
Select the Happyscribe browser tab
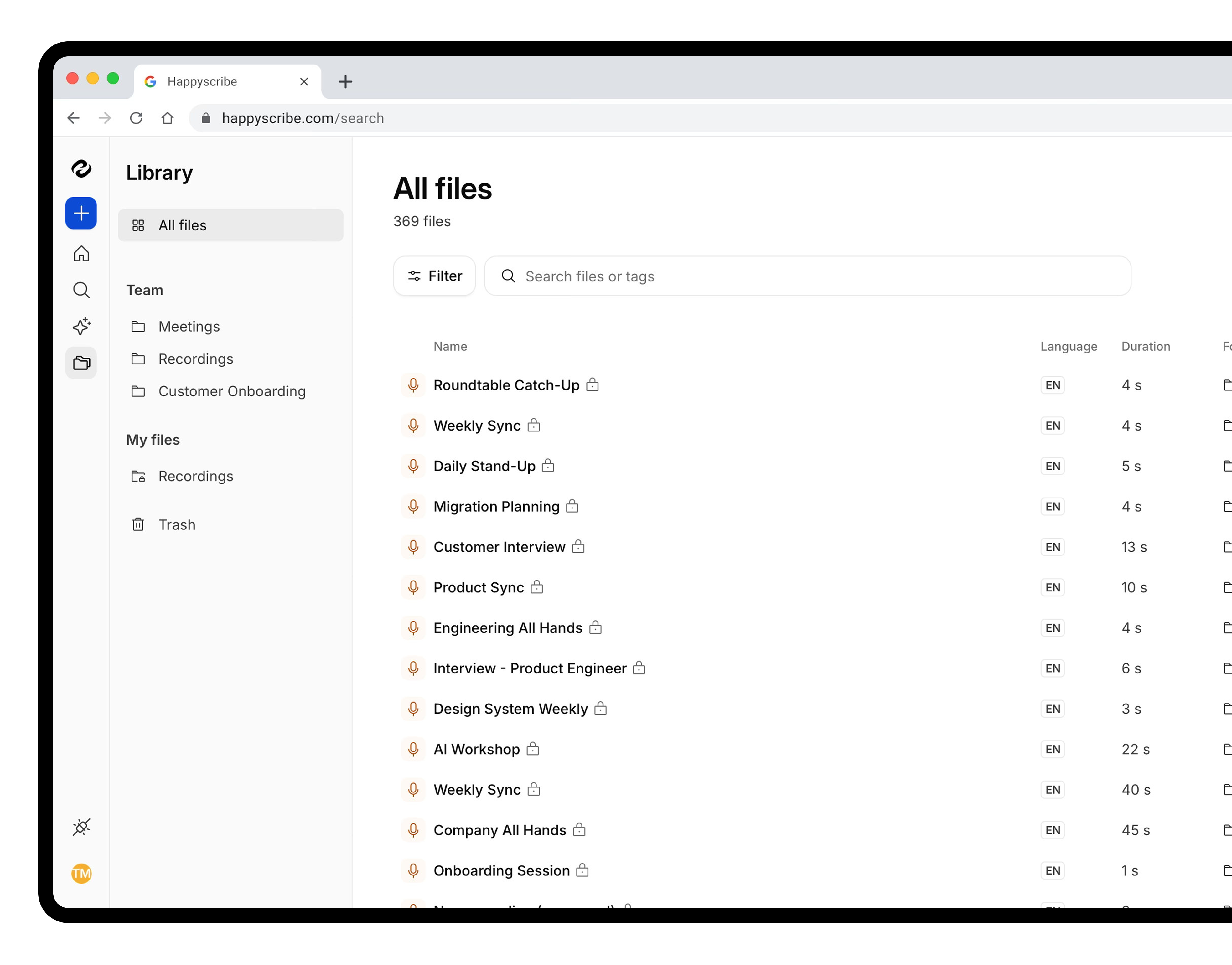[228, 82]
